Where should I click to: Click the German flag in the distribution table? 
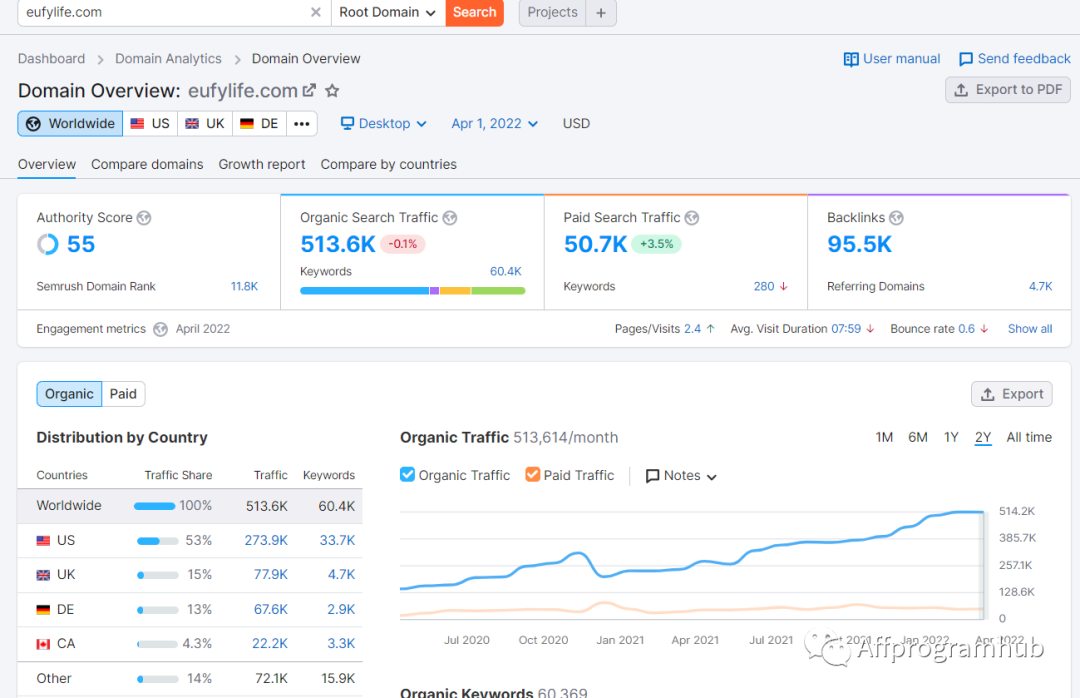pyautogui.click(x=43, y=610)
